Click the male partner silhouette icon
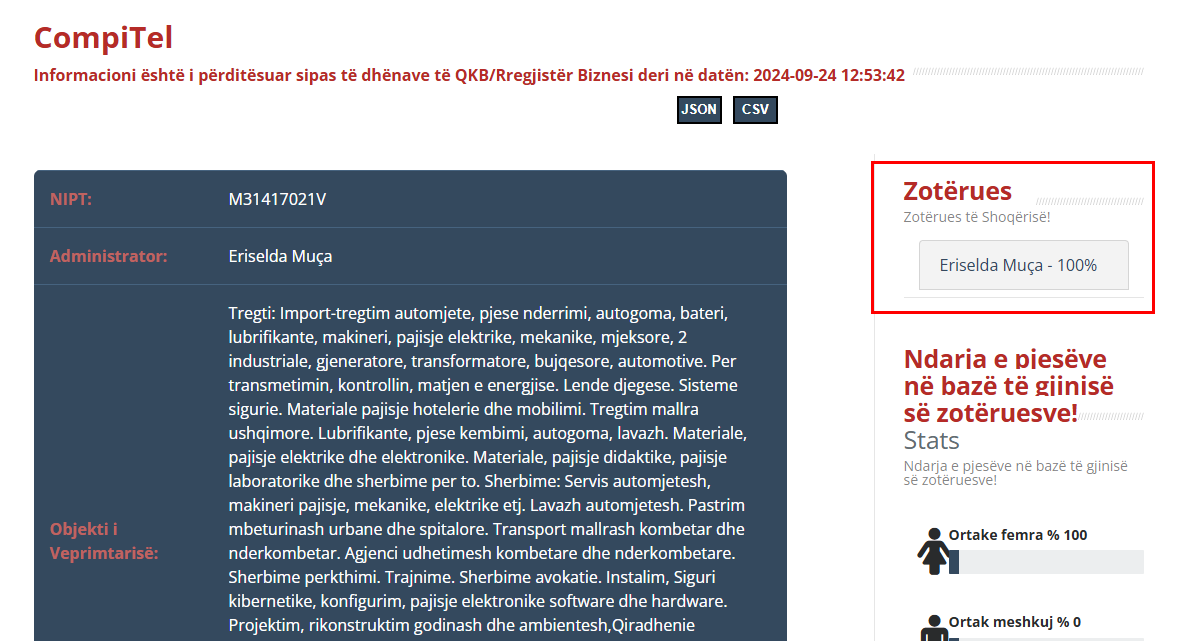 [932, 628]
